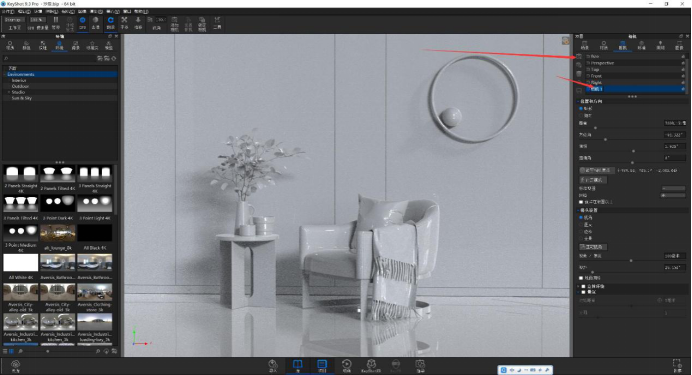Click Reset Camera in the ribbon
The image size is (692, 375).
click(188, 24)
